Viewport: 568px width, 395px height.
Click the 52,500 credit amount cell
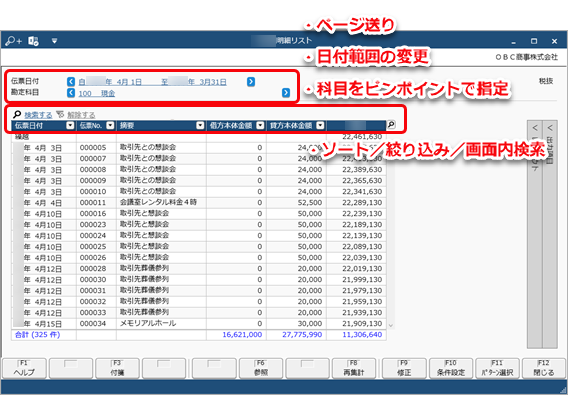(296, 202)
